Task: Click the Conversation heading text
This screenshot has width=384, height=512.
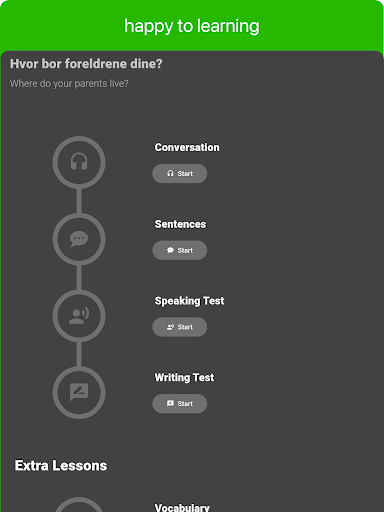Action: pos(187,147)
